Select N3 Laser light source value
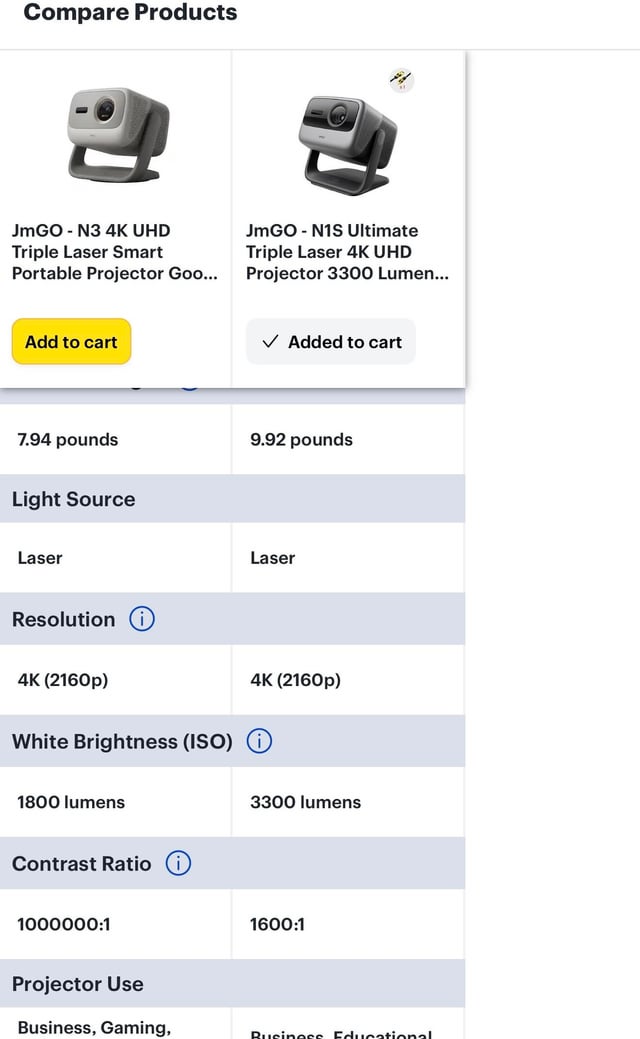 [x=40, y=558]
